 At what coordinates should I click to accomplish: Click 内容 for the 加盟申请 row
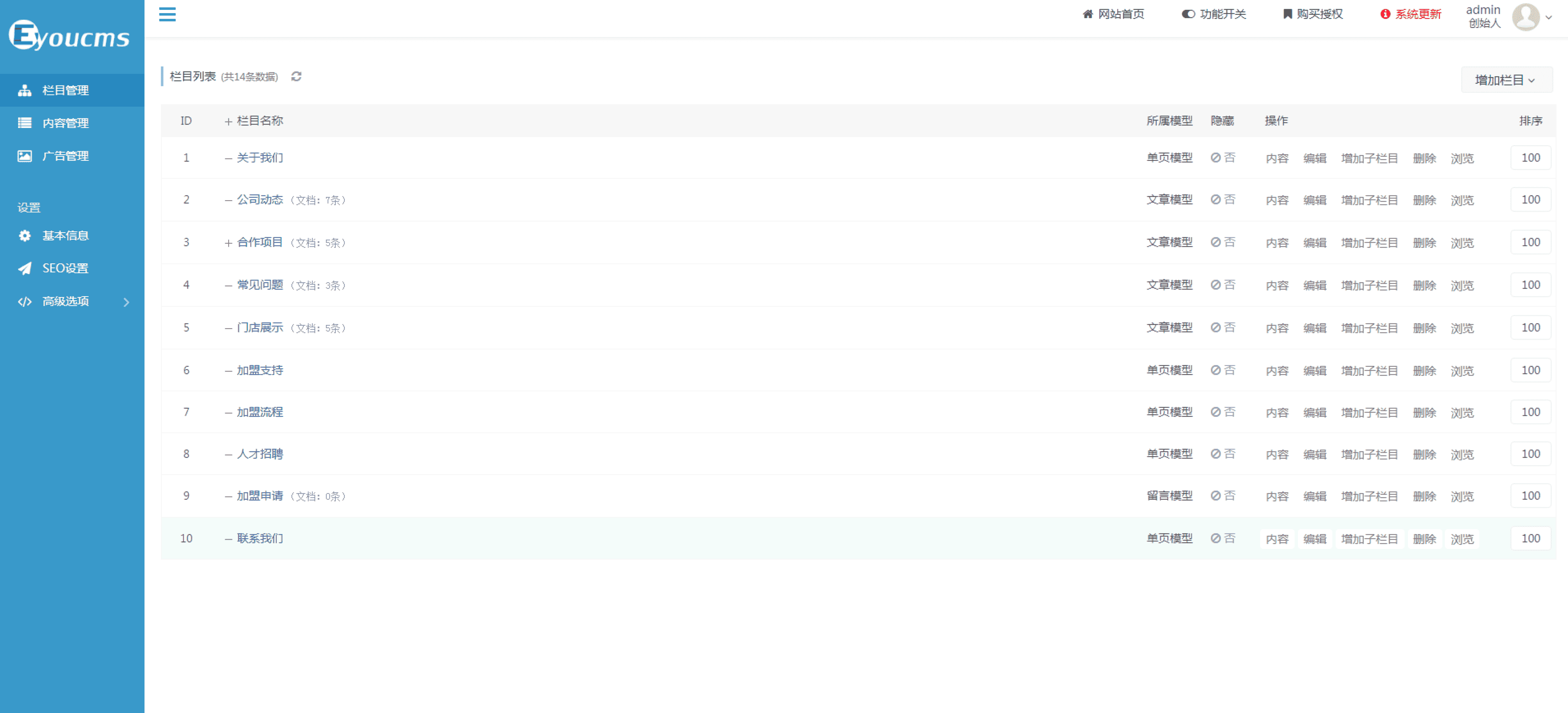(x=1277, y=496)
